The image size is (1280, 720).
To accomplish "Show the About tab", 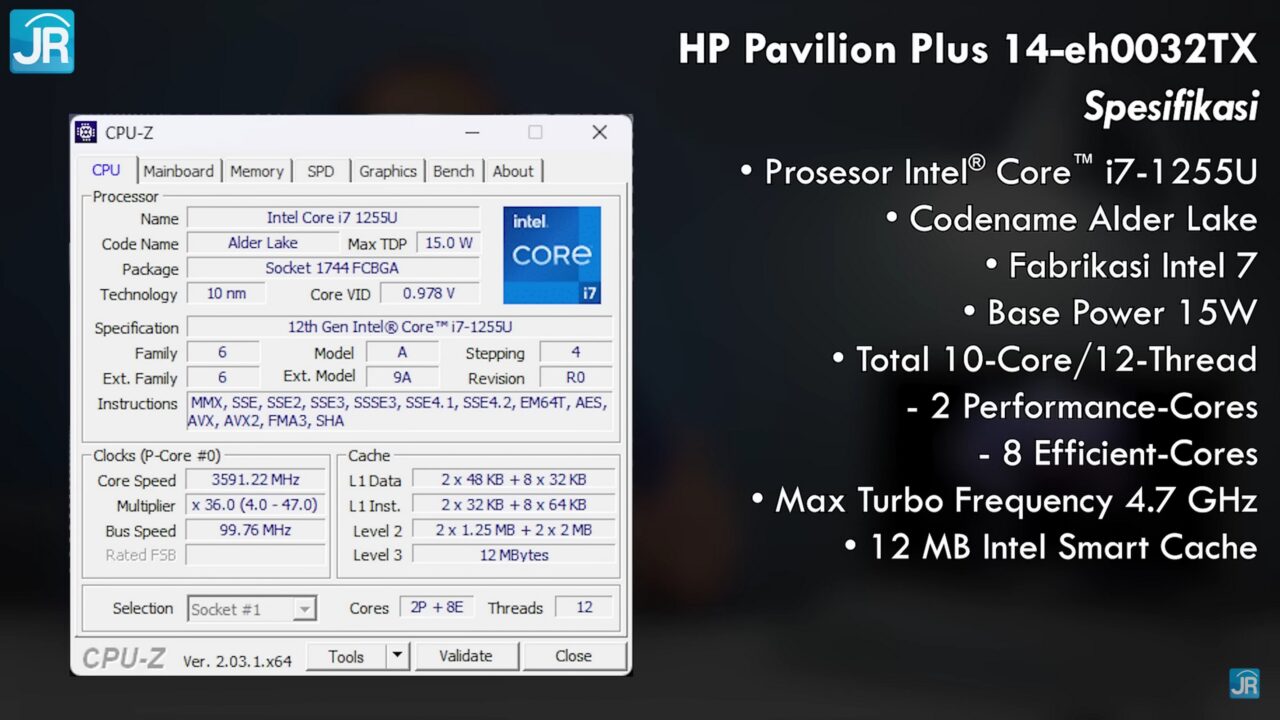I will [x=513, y=171].
